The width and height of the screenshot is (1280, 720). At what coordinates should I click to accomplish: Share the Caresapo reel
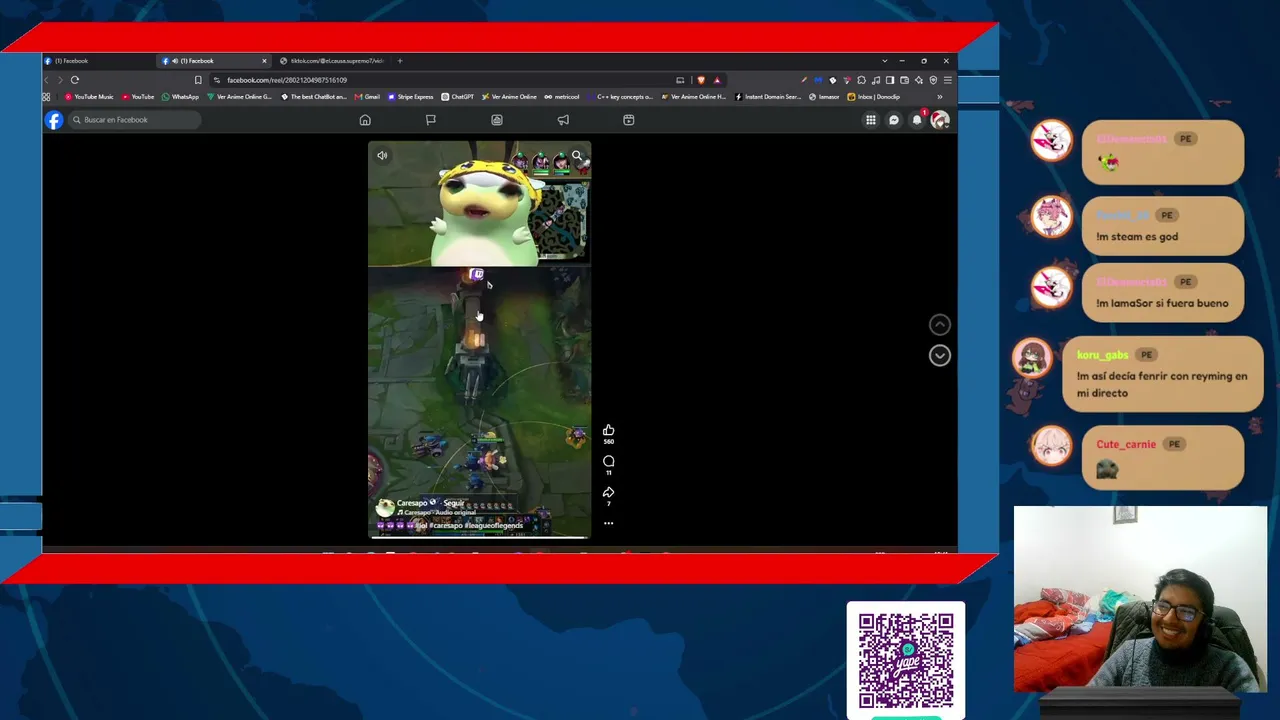click(x=608, y=492)
